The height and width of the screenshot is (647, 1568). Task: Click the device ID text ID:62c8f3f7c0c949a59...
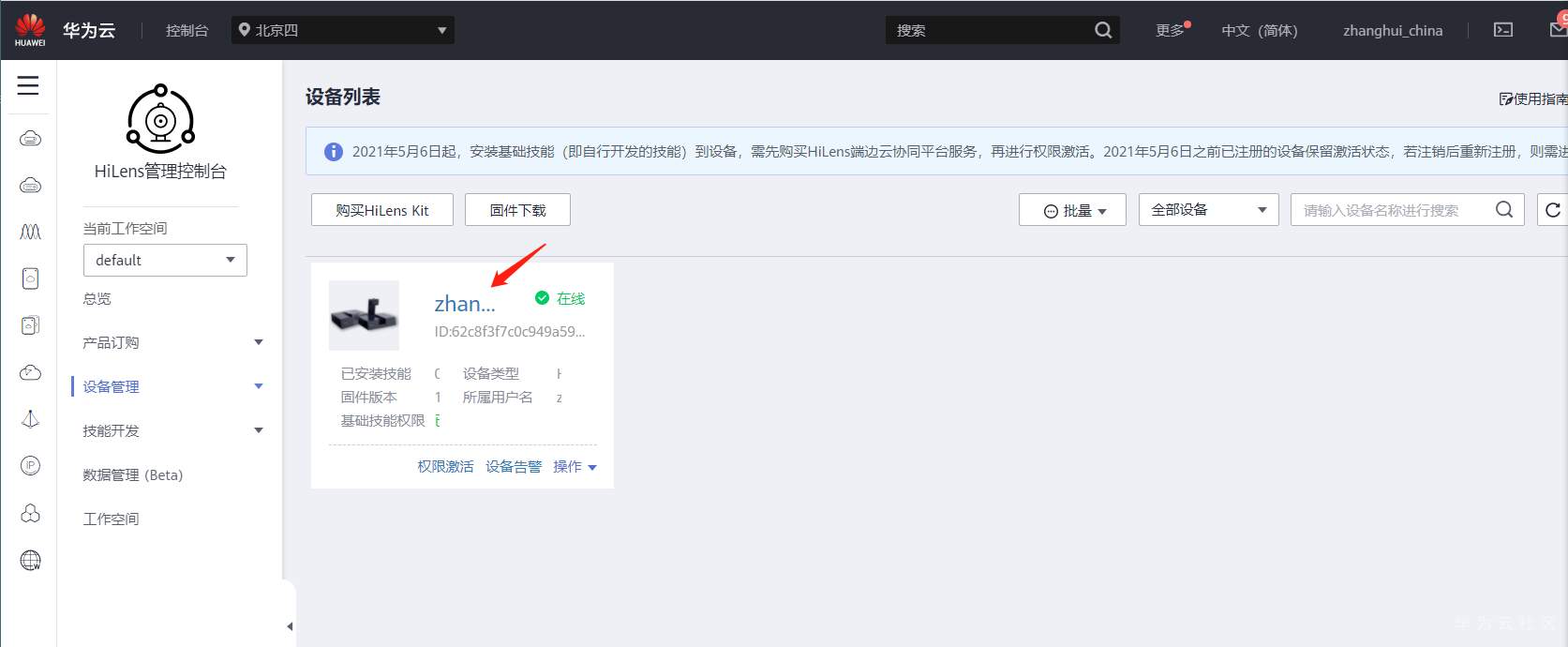coord(510,331)
